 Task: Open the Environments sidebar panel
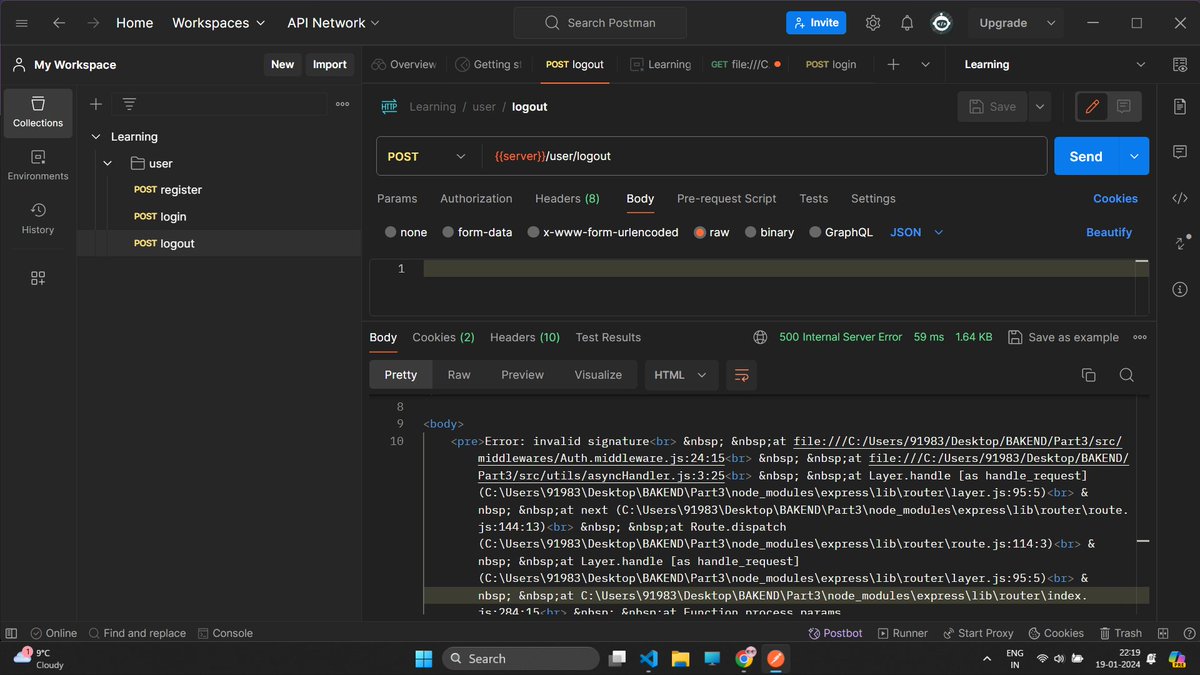coord(38,165)
